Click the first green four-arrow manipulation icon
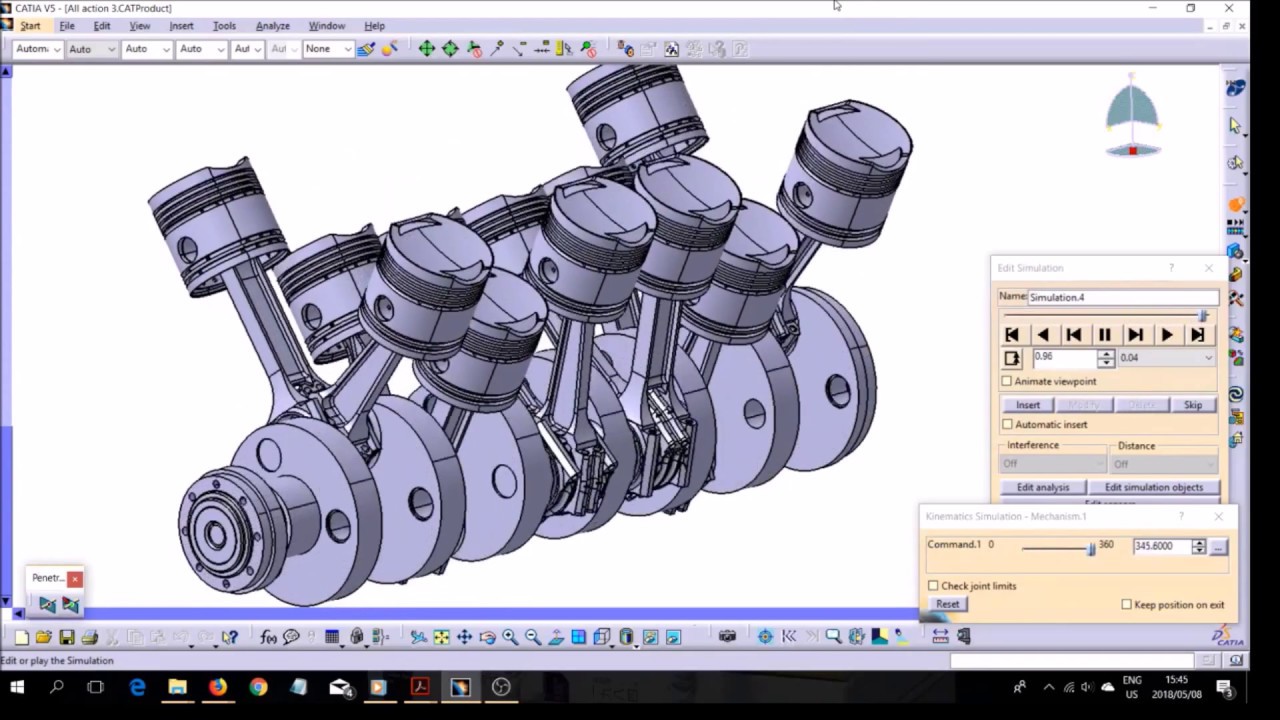 [x=427, y=48]
